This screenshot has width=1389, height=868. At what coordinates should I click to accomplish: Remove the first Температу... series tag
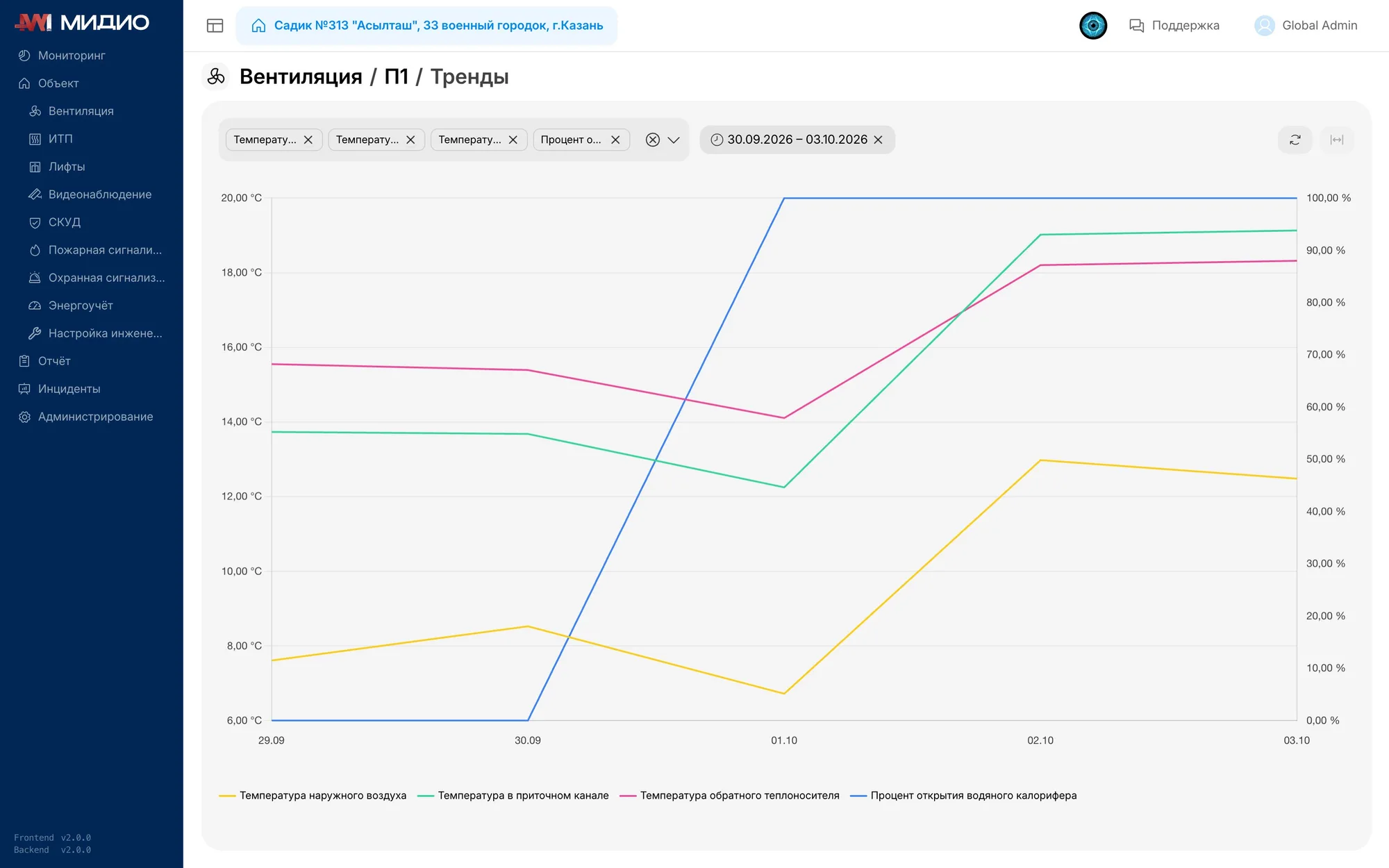coord(308,140)
